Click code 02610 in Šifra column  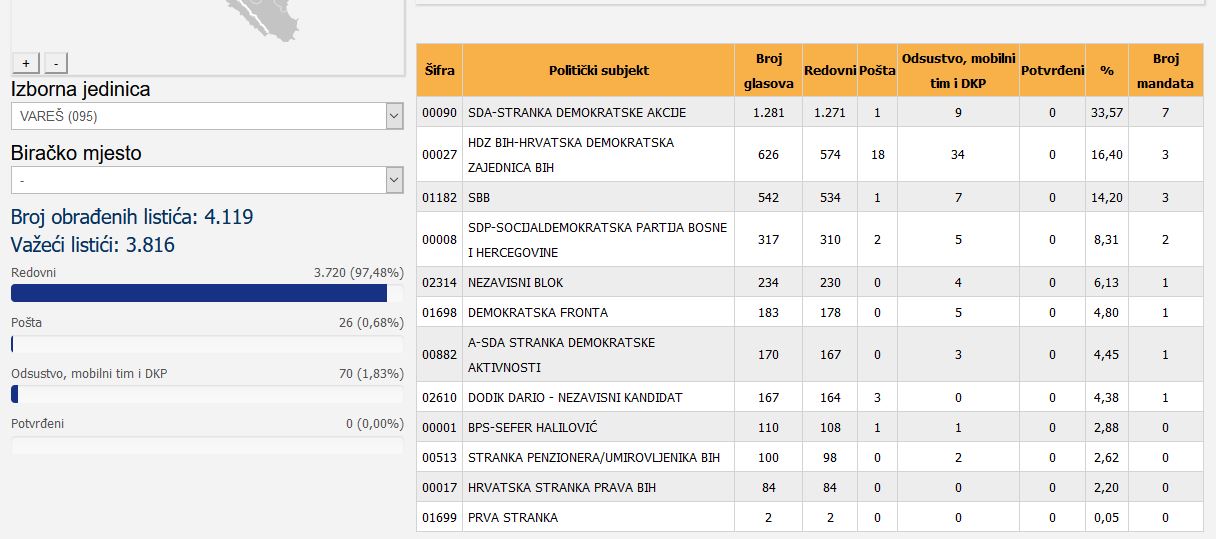tap(439, 398)
